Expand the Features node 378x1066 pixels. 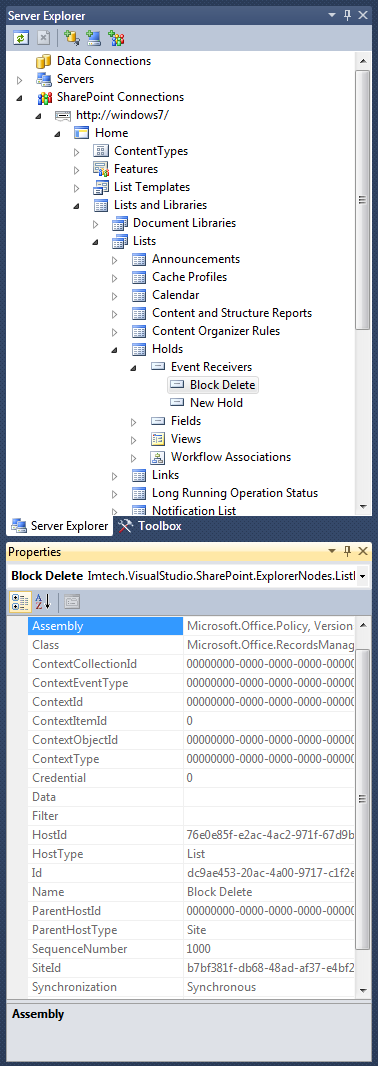pyautogui.click(x=77, y=169)
